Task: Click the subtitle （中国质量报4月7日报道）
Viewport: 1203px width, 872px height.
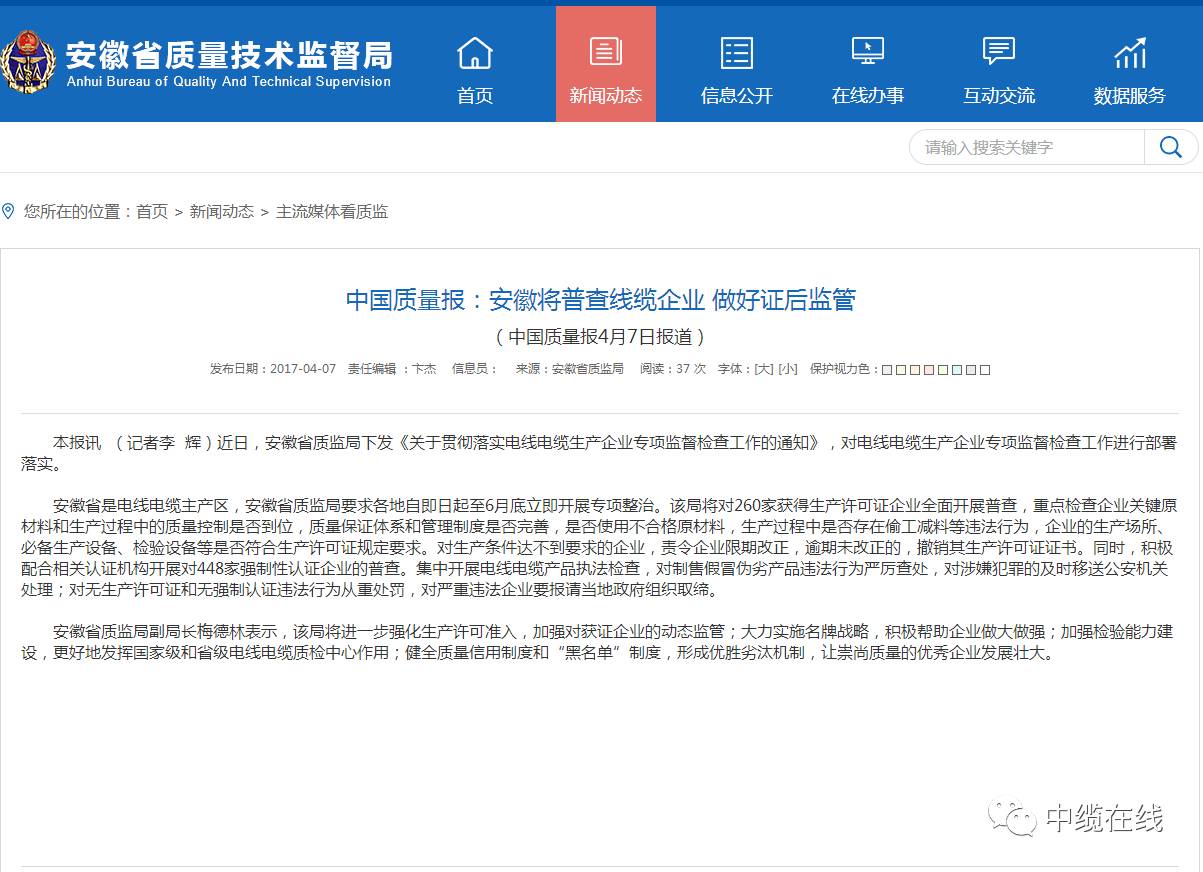Action: click(601, 337)
